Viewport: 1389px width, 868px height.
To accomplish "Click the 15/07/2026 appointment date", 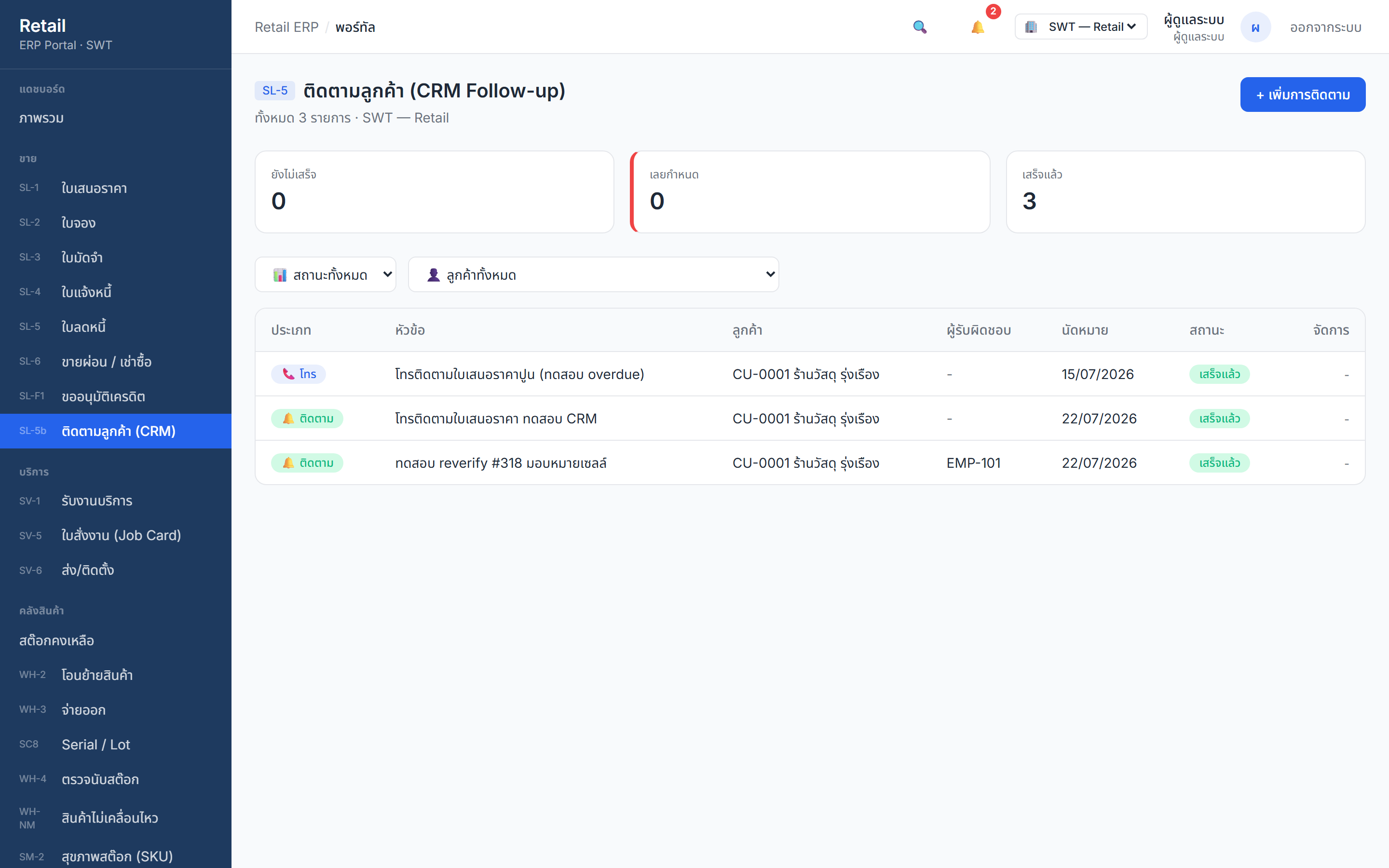I will (1097, 374).
